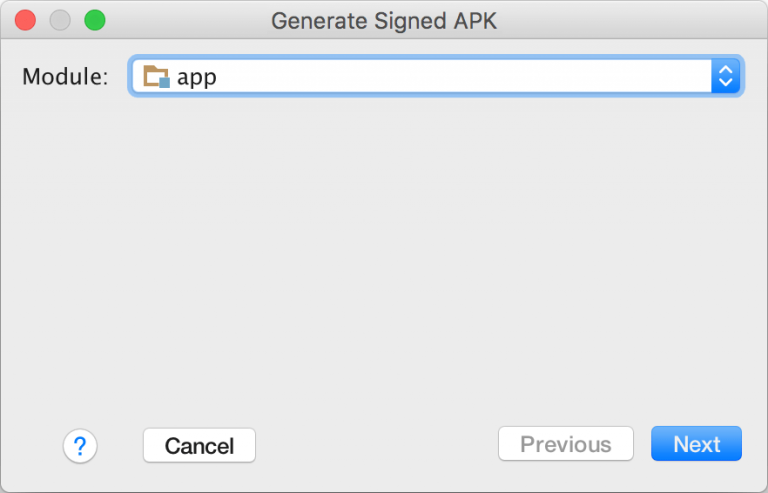The image size is (768, 493).
Task: Click empty space between Cancel and Previous
Action: pyautogui.click(x=376, y=445)
